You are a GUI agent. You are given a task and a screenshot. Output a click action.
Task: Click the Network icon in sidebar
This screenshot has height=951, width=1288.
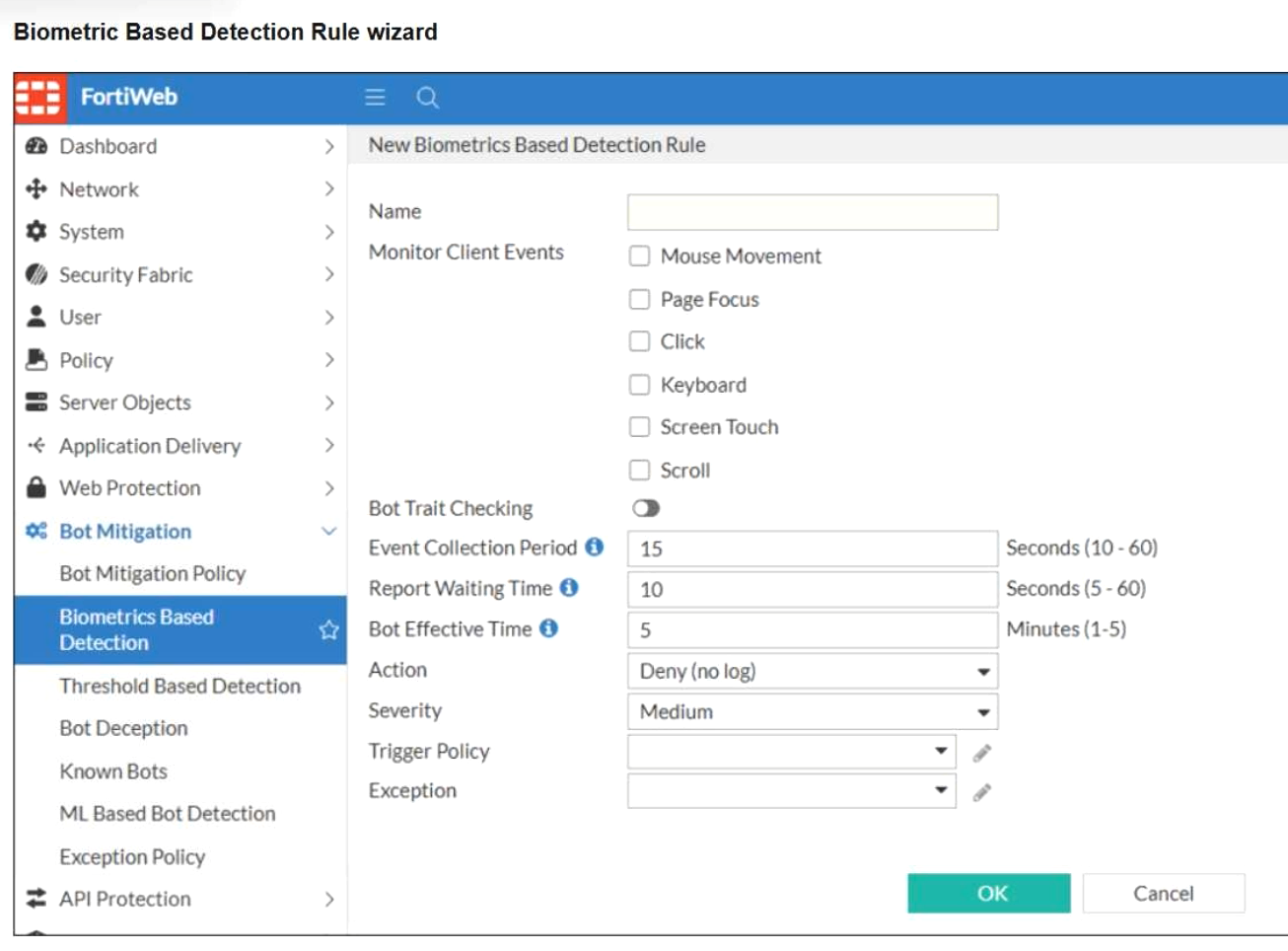36,188
